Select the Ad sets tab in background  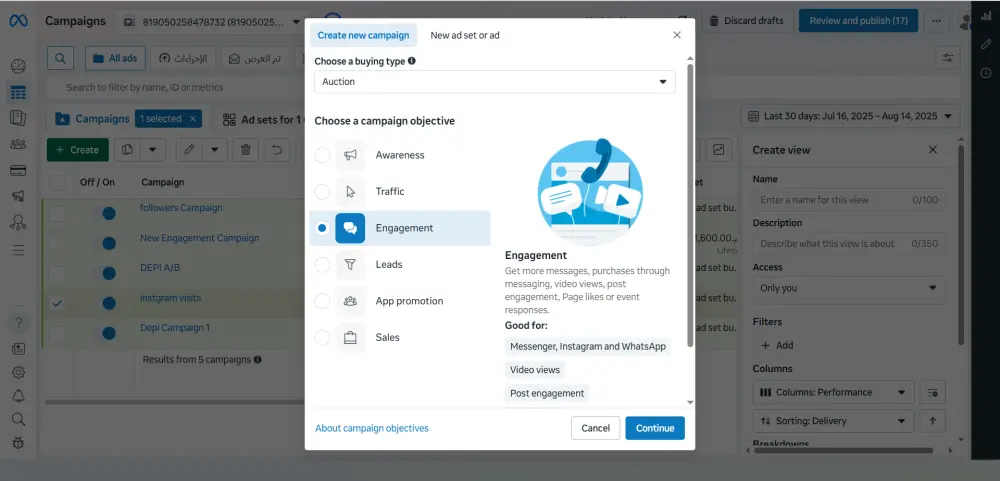point(263,119)
